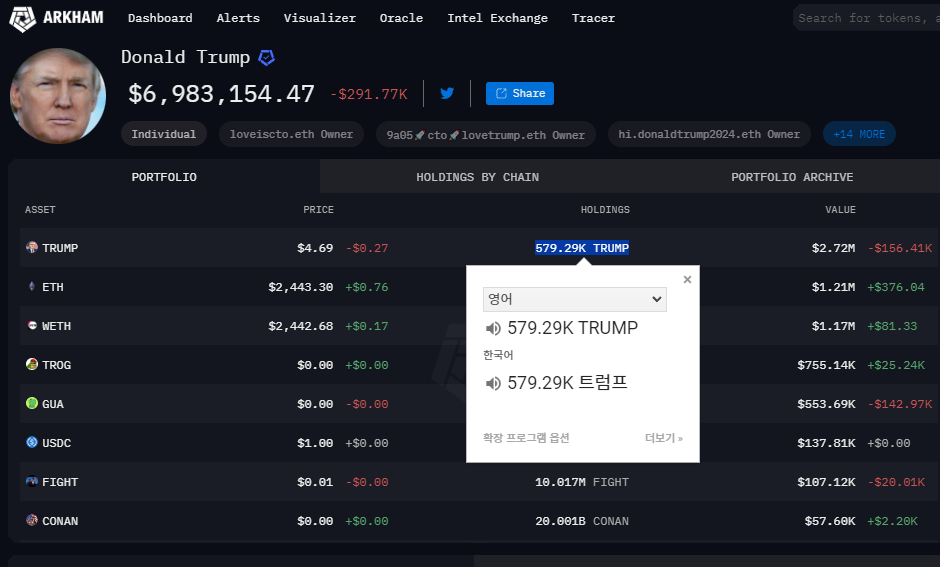Click the 10.017M FIGHT holdings
Viewport: 940px width, 567px height.
point(582,482)
